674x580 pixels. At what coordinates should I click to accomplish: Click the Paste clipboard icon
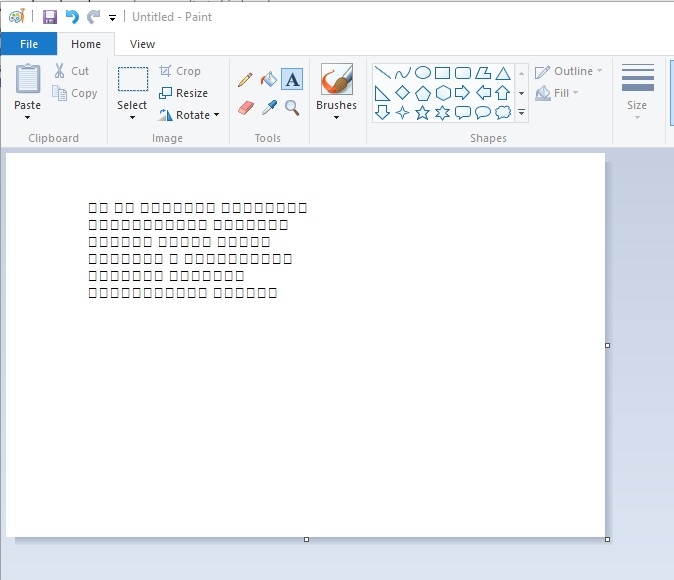28,78
